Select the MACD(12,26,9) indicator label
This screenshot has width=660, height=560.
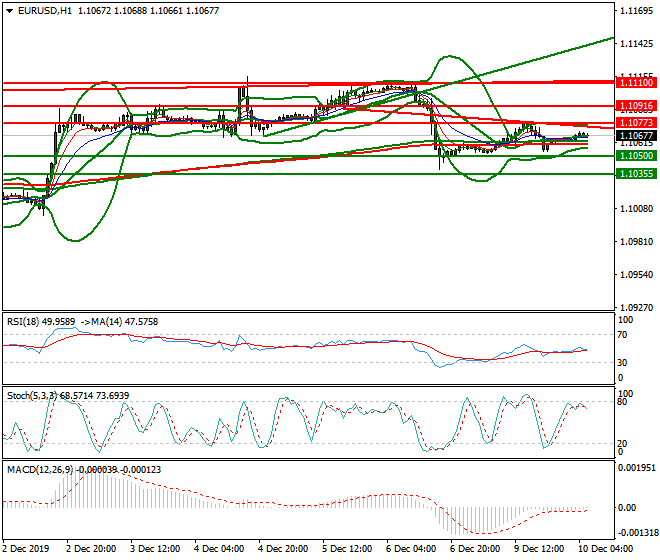point(40,469)
